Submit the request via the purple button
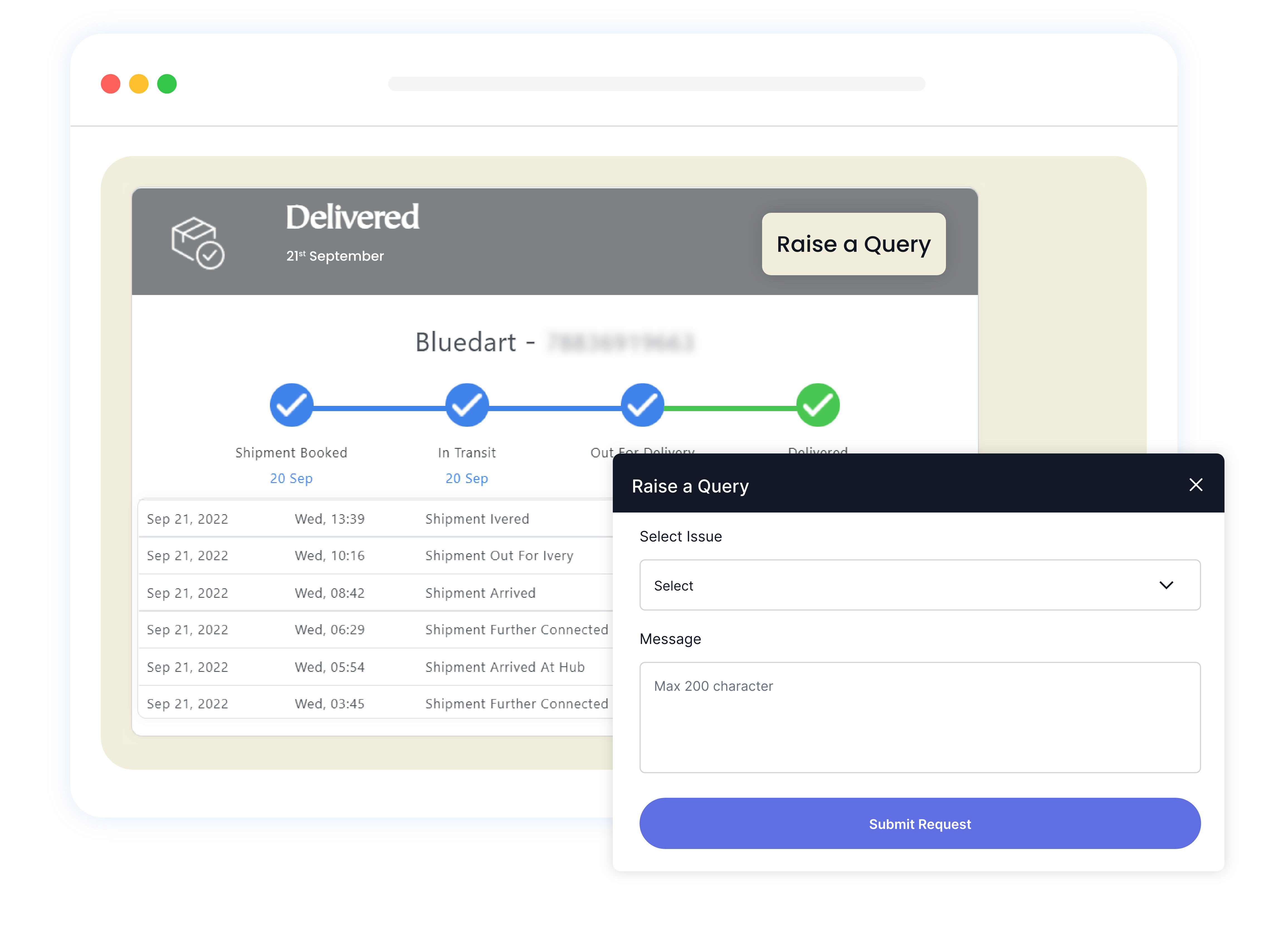1288x927 pixels. (x=919, y=824)
